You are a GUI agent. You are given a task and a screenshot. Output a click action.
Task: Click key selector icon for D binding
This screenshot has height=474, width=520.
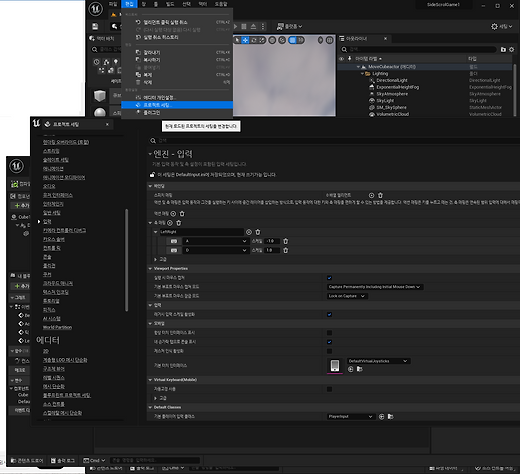point(174,250)
